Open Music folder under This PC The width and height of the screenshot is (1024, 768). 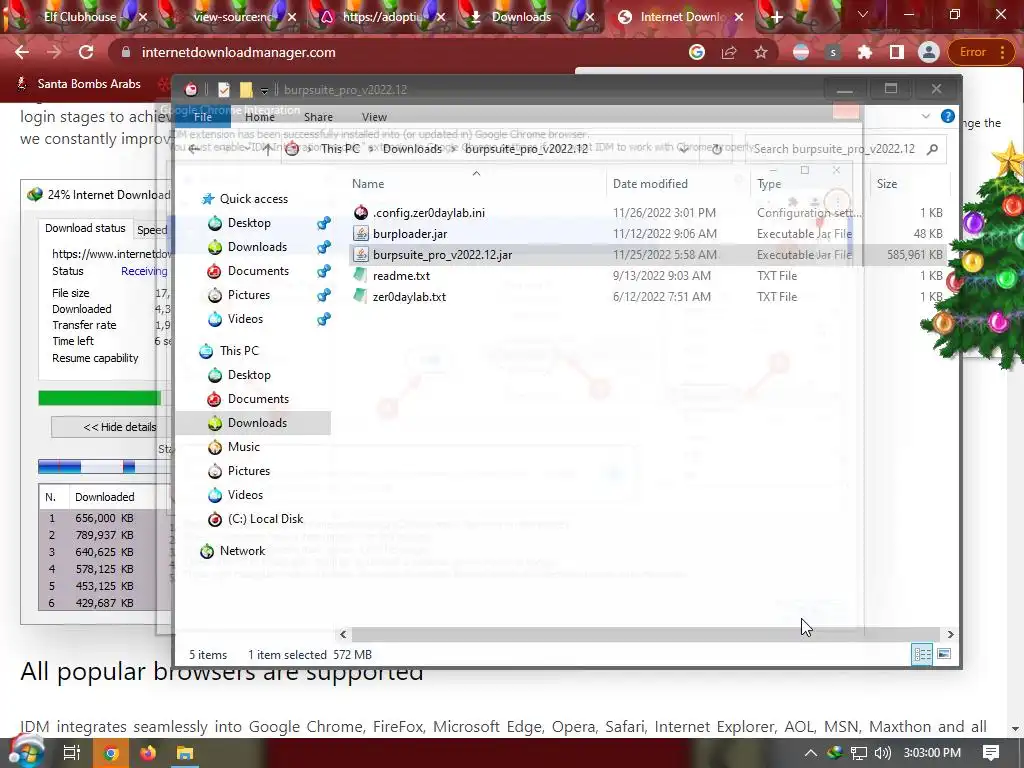pyautogui.click(x=244, y=447)
